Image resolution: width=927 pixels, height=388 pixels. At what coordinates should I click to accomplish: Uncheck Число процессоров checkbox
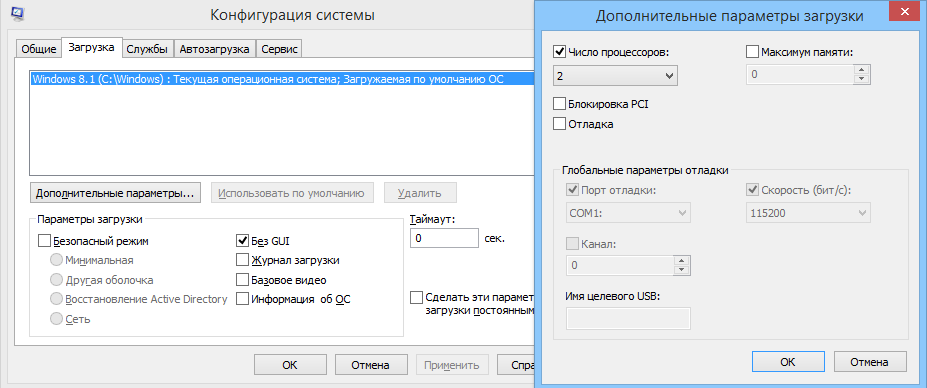tap(559, 52)
